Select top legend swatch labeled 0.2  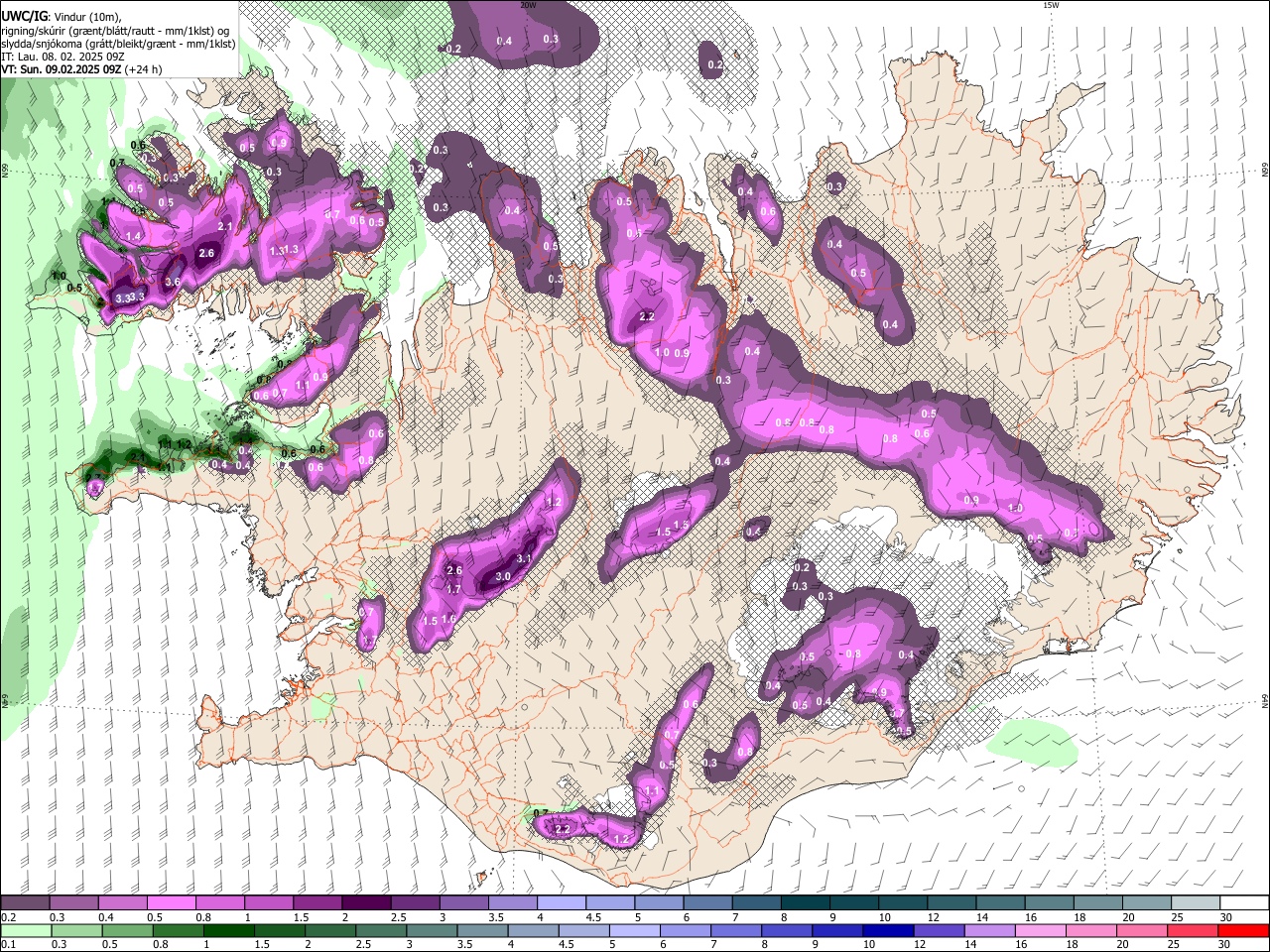point(25,903)
